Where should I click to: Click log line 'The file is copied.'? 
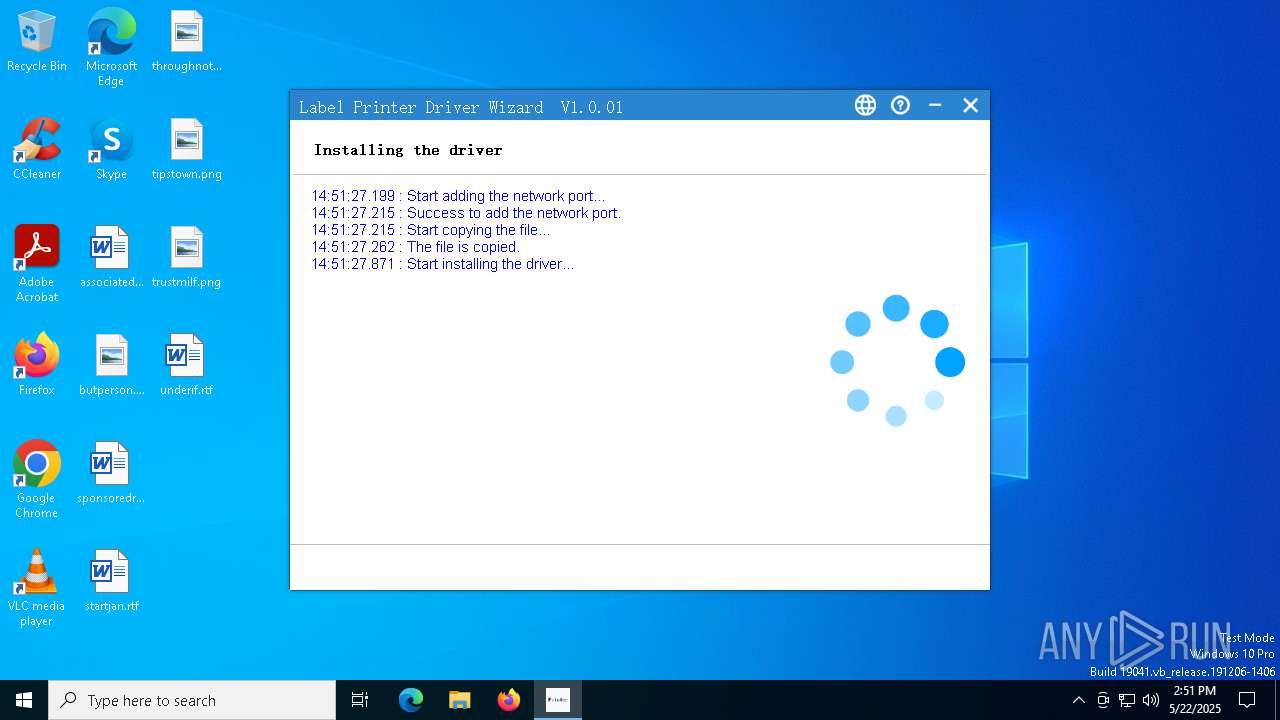click(415, 247)
